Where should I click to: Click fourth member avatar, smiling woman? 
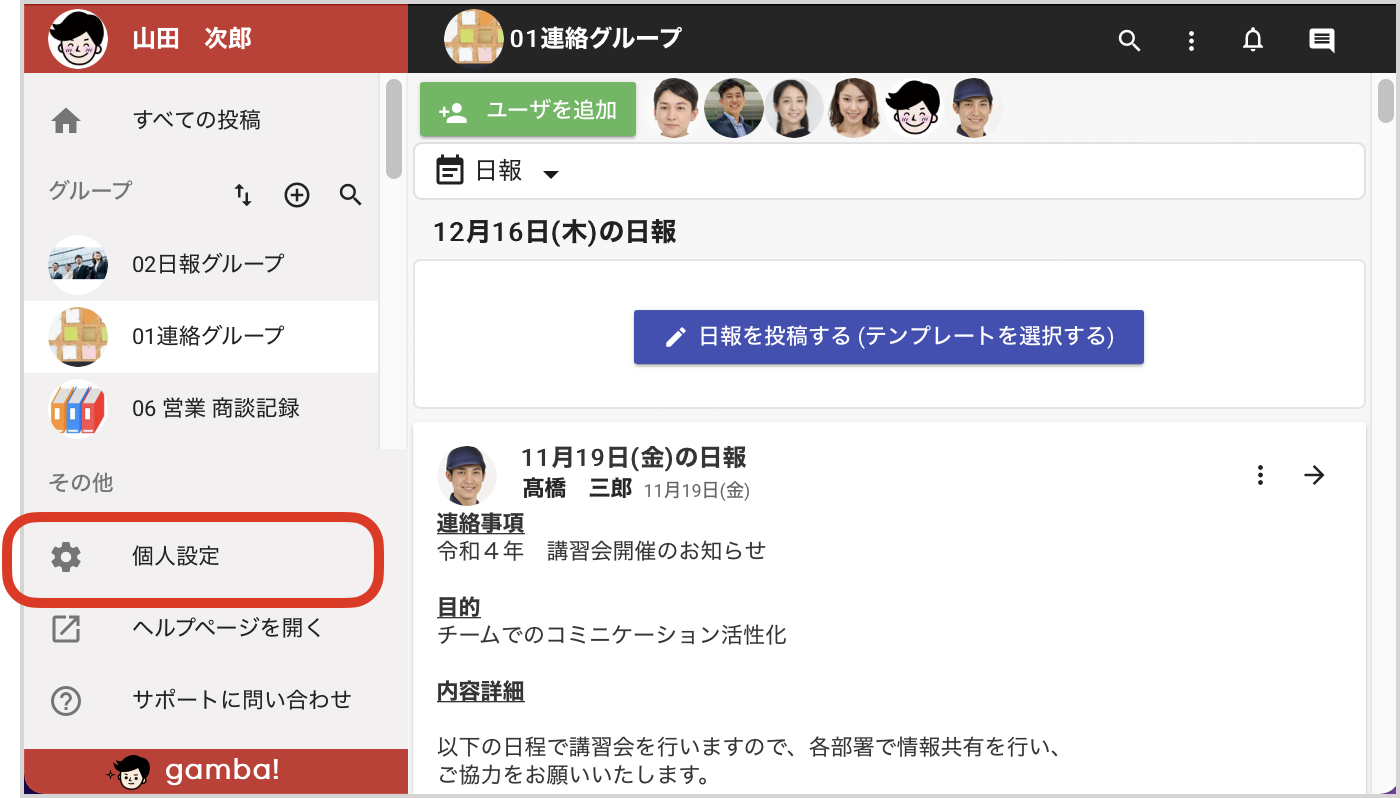(x=854, y=108)
